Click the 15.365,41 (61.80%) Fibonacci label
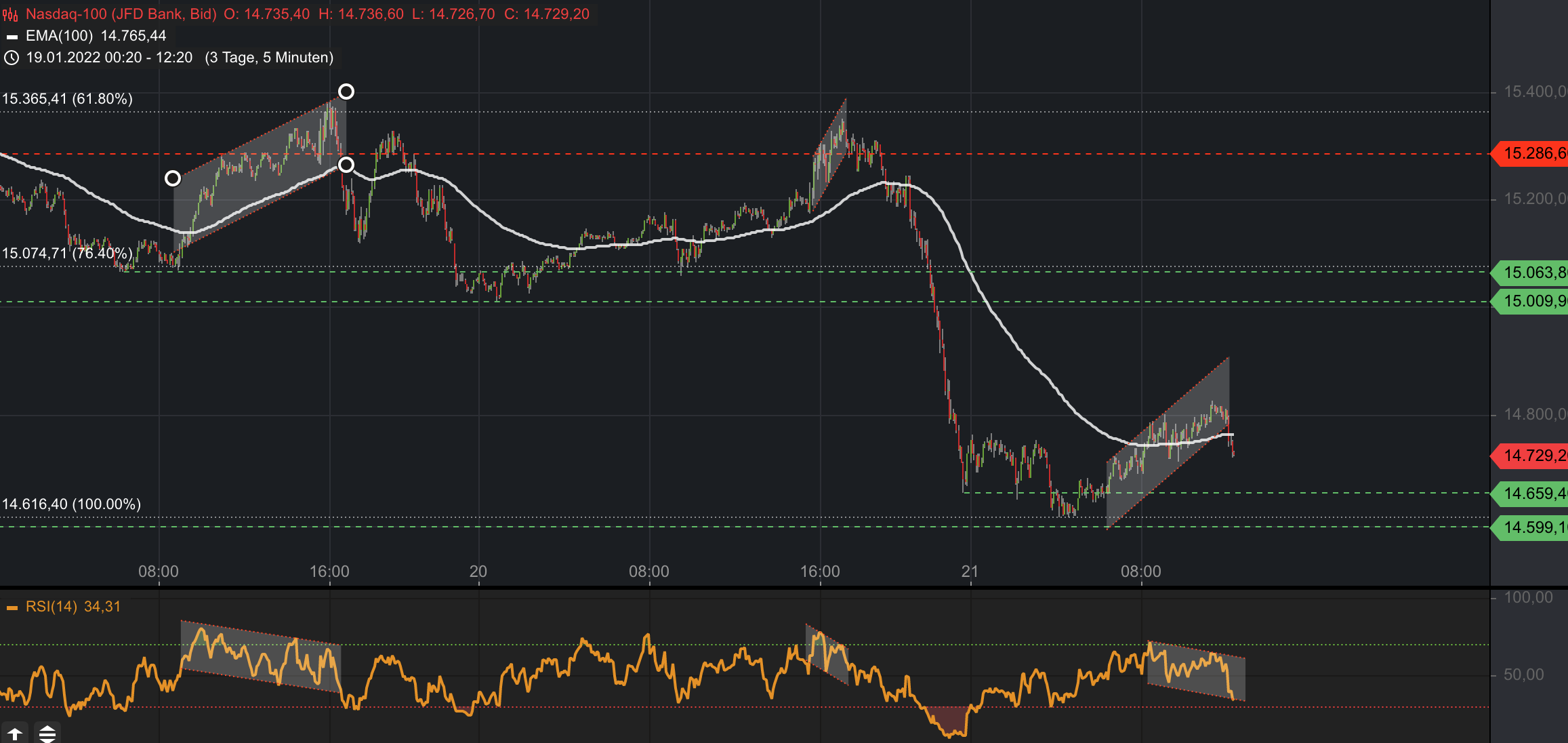The height and width of the screenshot is (743, 1568). [68, 99]
